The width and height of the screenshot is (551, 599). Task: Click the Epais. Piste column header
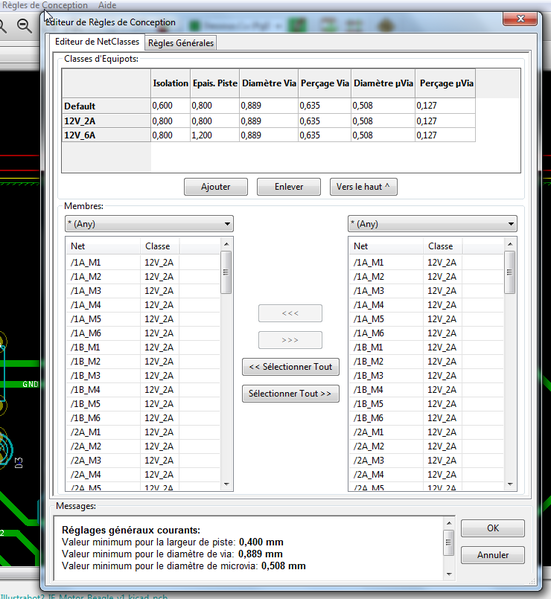[215, 83]
